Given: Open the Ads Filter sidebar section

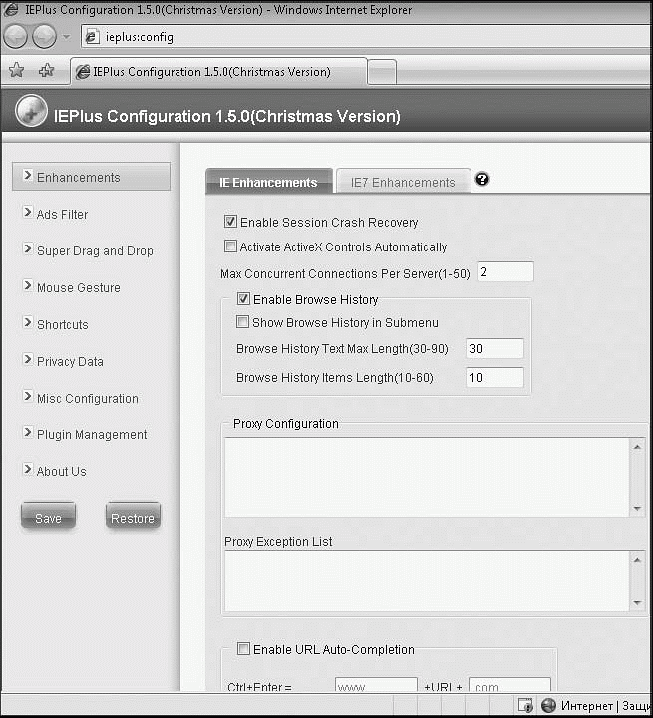Looking at the screenshot, I should click(62, 214).
